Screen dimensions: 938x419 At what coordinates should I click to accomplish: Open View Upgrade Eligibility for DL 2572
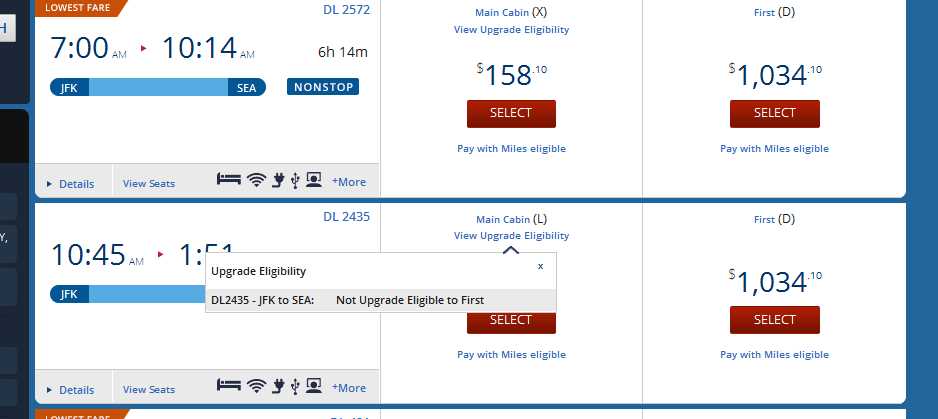[511, 30]
